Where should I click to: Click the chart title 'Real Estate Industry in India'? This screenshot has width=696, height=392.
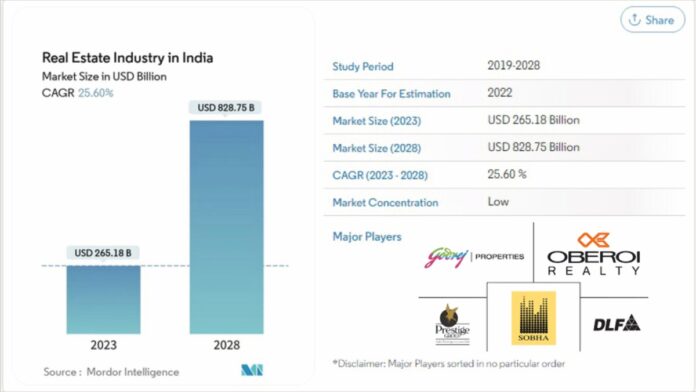[127, 58]
